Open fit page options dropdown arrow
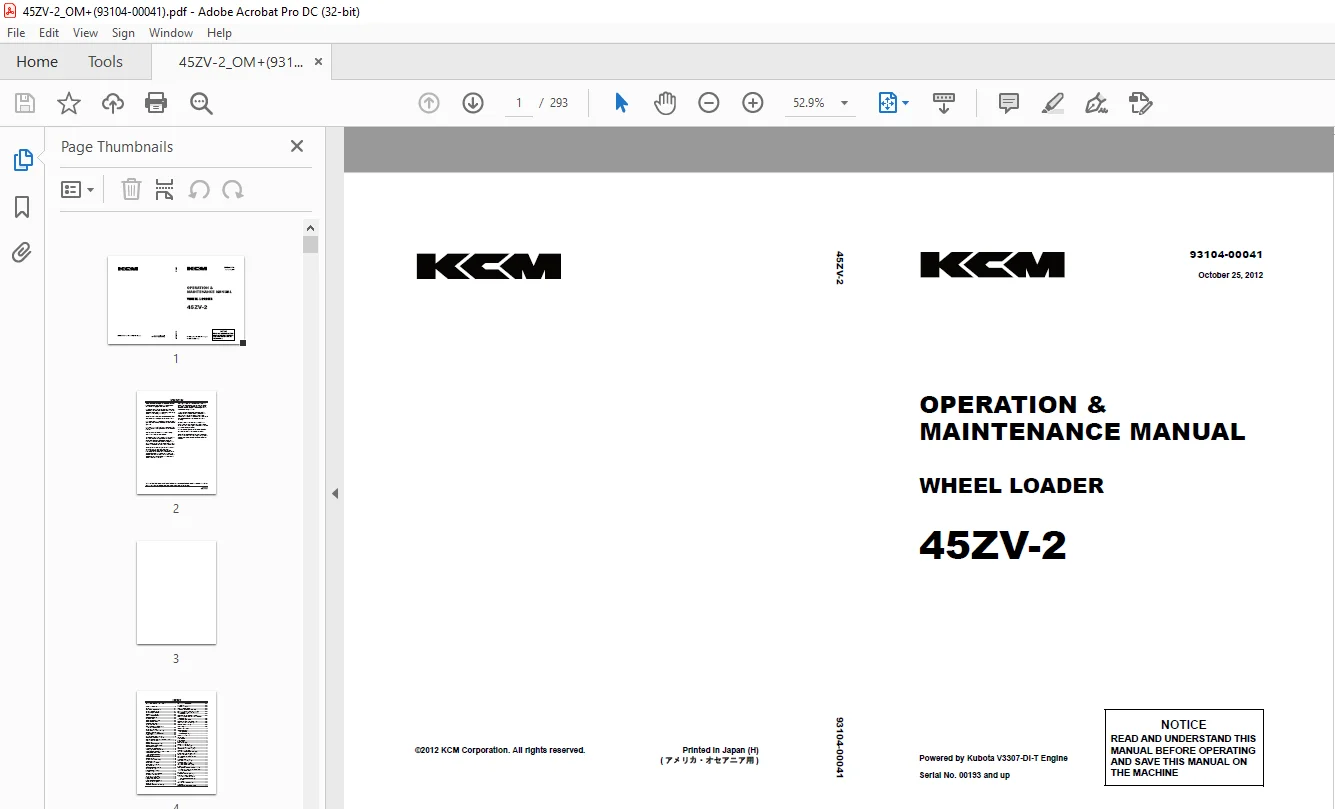The width and height of the screenshot is (1335, 809). click(906, 103)
